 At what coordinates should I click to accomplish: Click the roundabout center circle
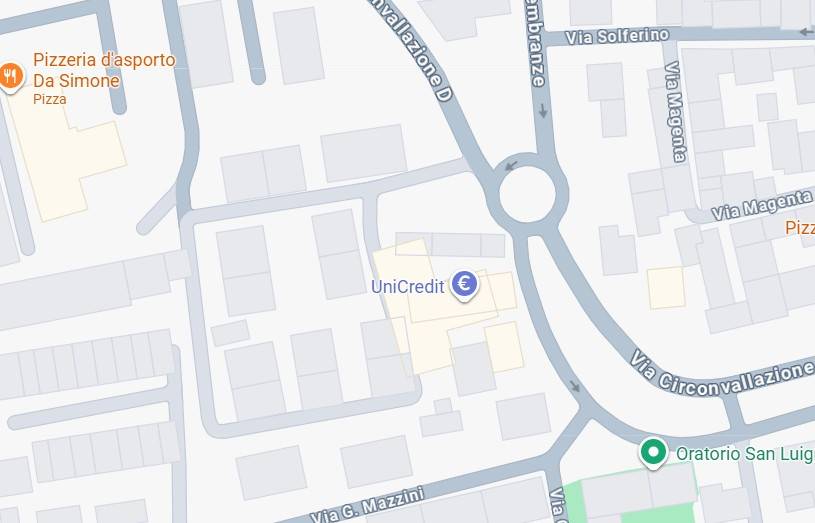click(527, 194)
